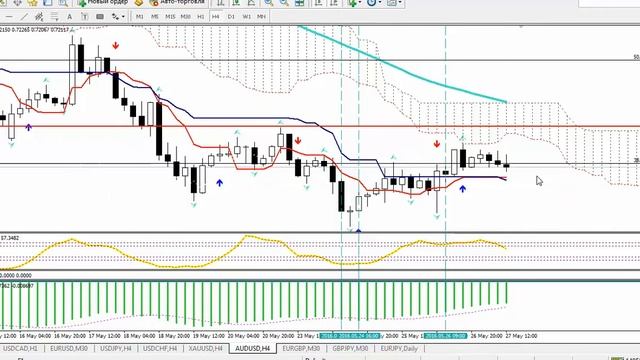Screen dimensions: 640x360
Task: Click the gray rectangle toolbar icon
Action: point(100,16)
